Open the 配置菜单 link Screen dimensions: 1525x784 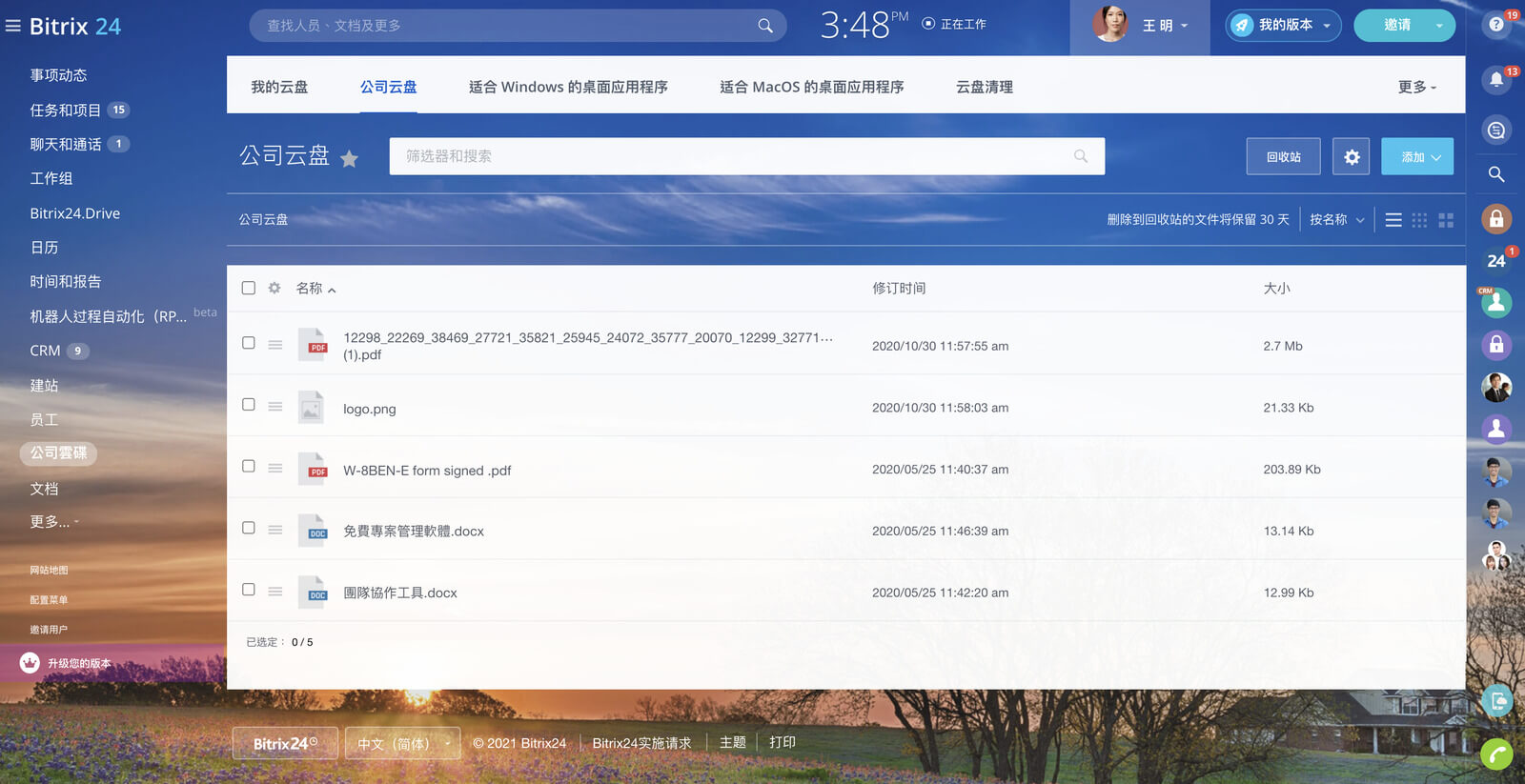[x=49, y=600]
